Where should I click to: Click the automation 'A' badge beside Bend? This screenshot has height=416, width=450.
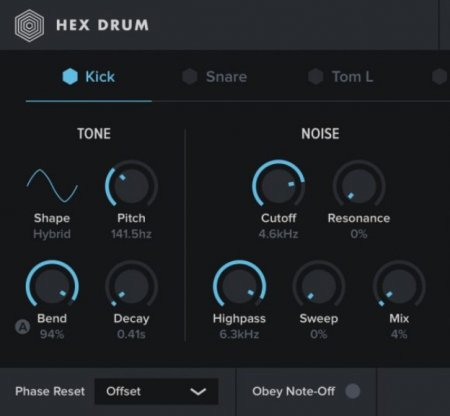[x=23, y=327]
